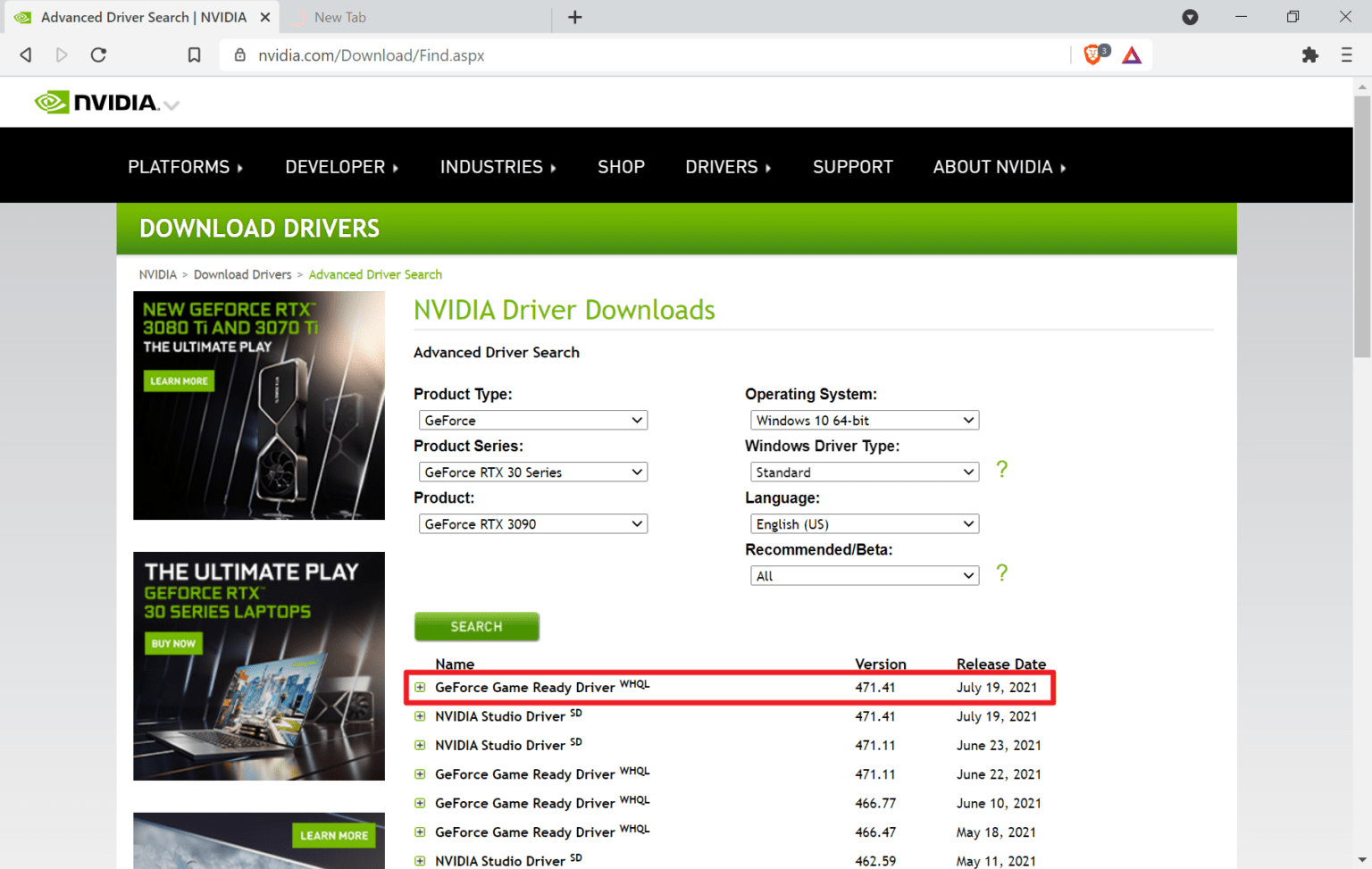Screen dimensions: 1372x869
Task: Click the browser back arrow
Action: coord(26,55)
